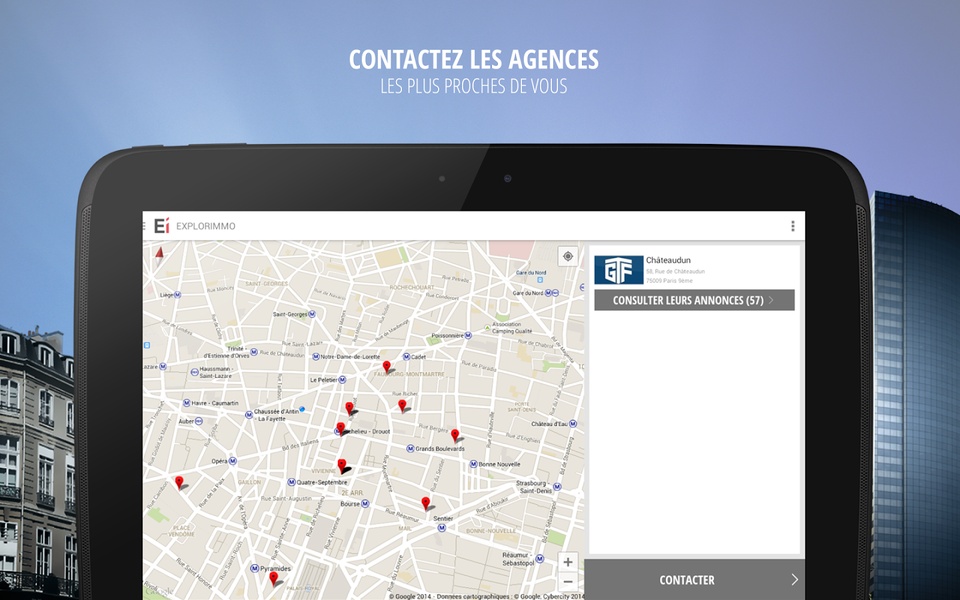Tap the Saint-Georges metro station icon

312,314
